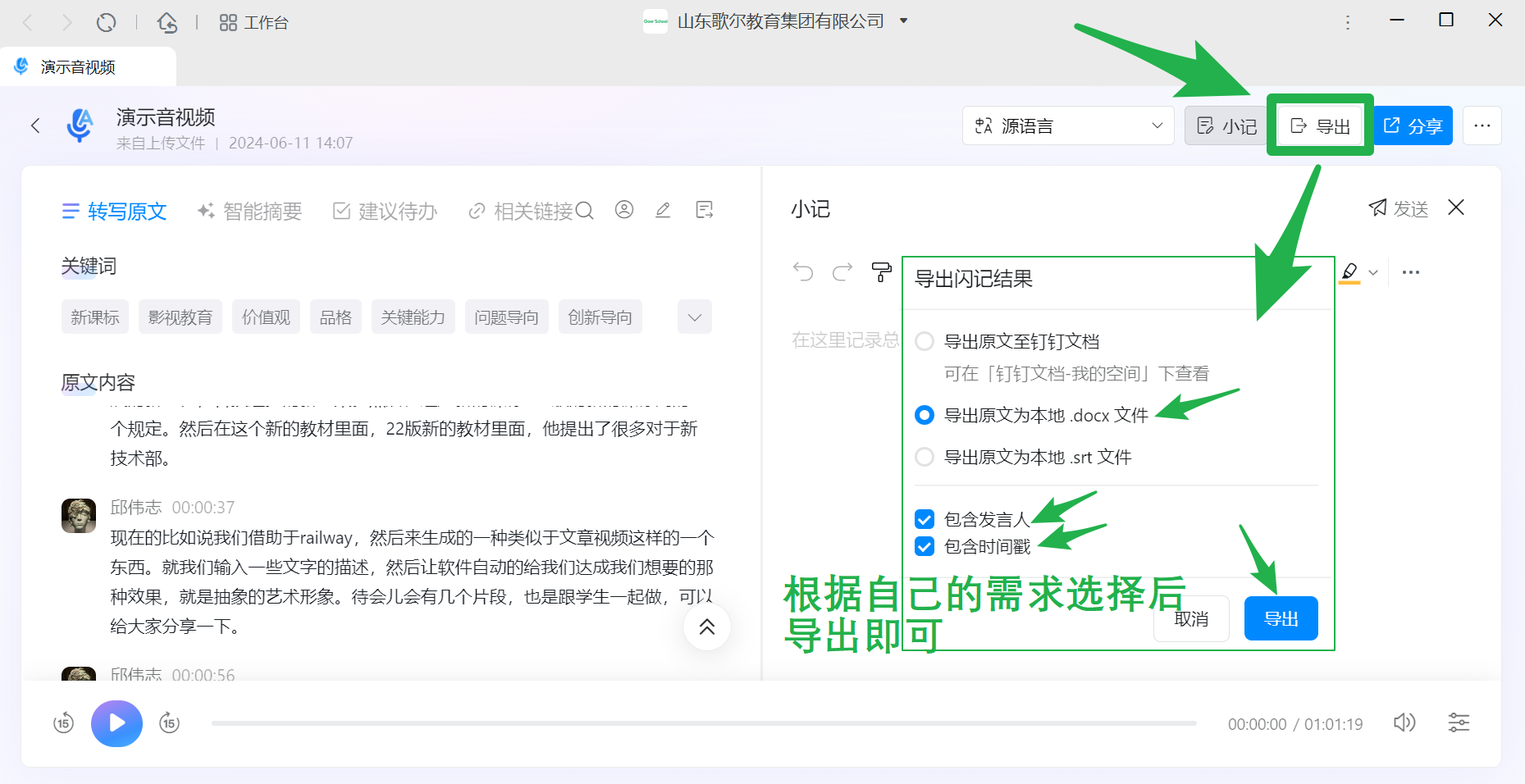Send the note with 发送
1525x784 pixels.
(1399, 208)
